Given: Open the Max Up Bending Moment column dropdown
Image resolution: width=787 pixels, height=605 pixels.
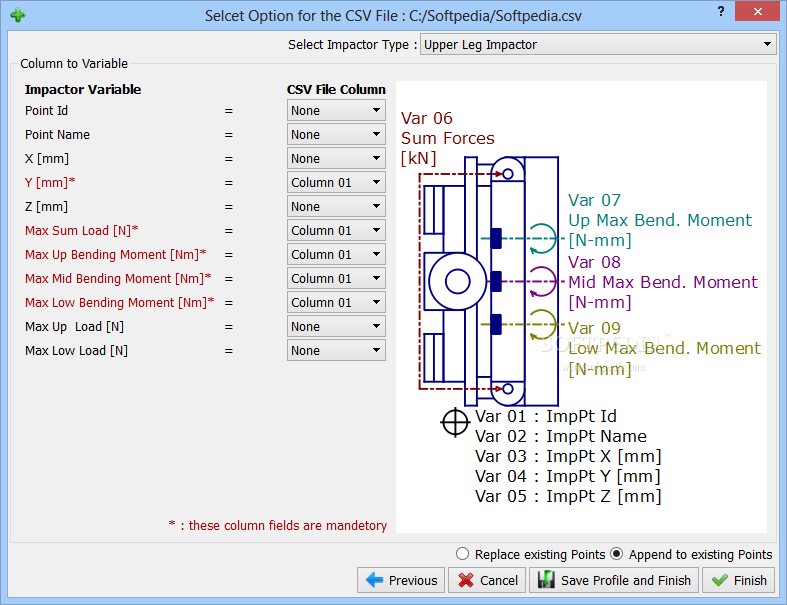Looking at the screenshot, I should coord(336,255).
